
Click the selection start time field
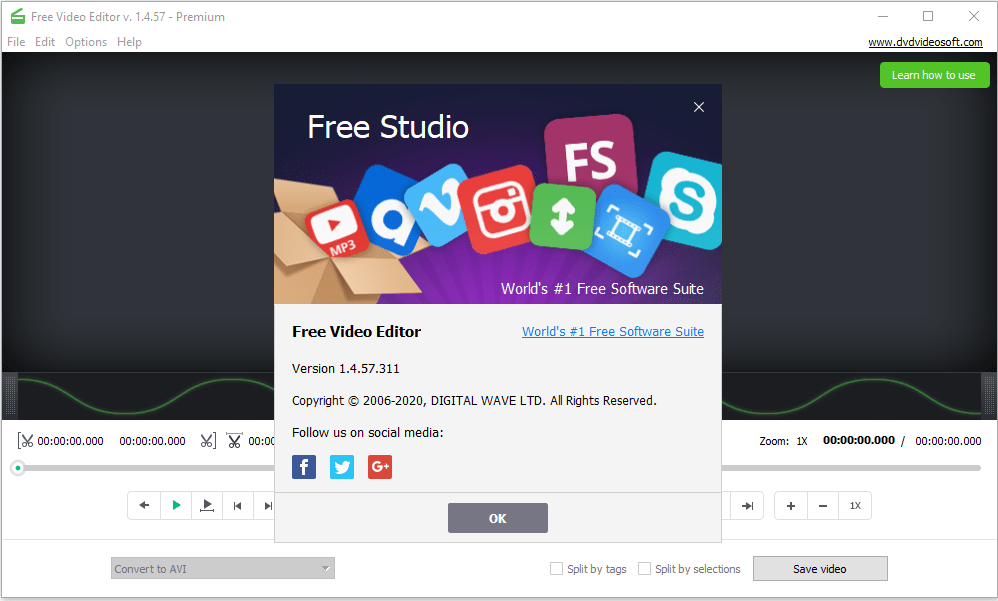(71, 441)
